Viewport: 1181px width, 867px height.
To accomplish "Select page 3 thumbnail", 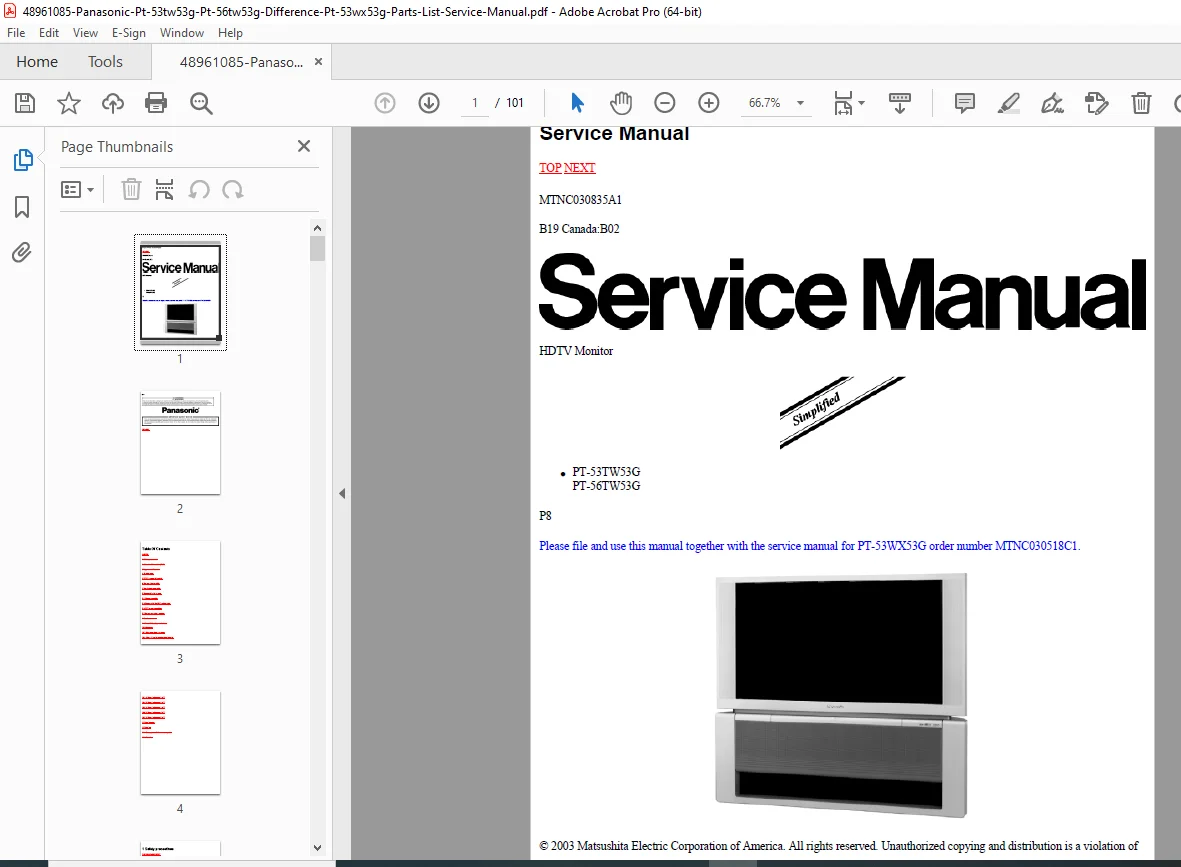I will (x=180, y=593).
